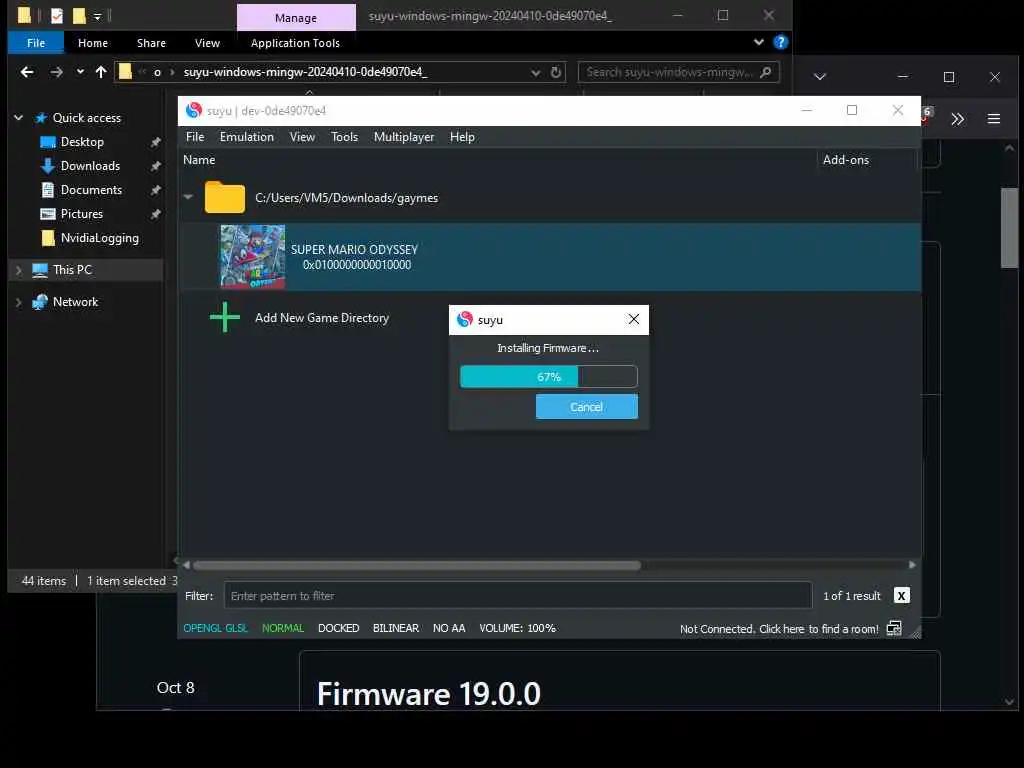Clear the filter with X button
Screen dimensions: 1024x768
click(901, 596)
